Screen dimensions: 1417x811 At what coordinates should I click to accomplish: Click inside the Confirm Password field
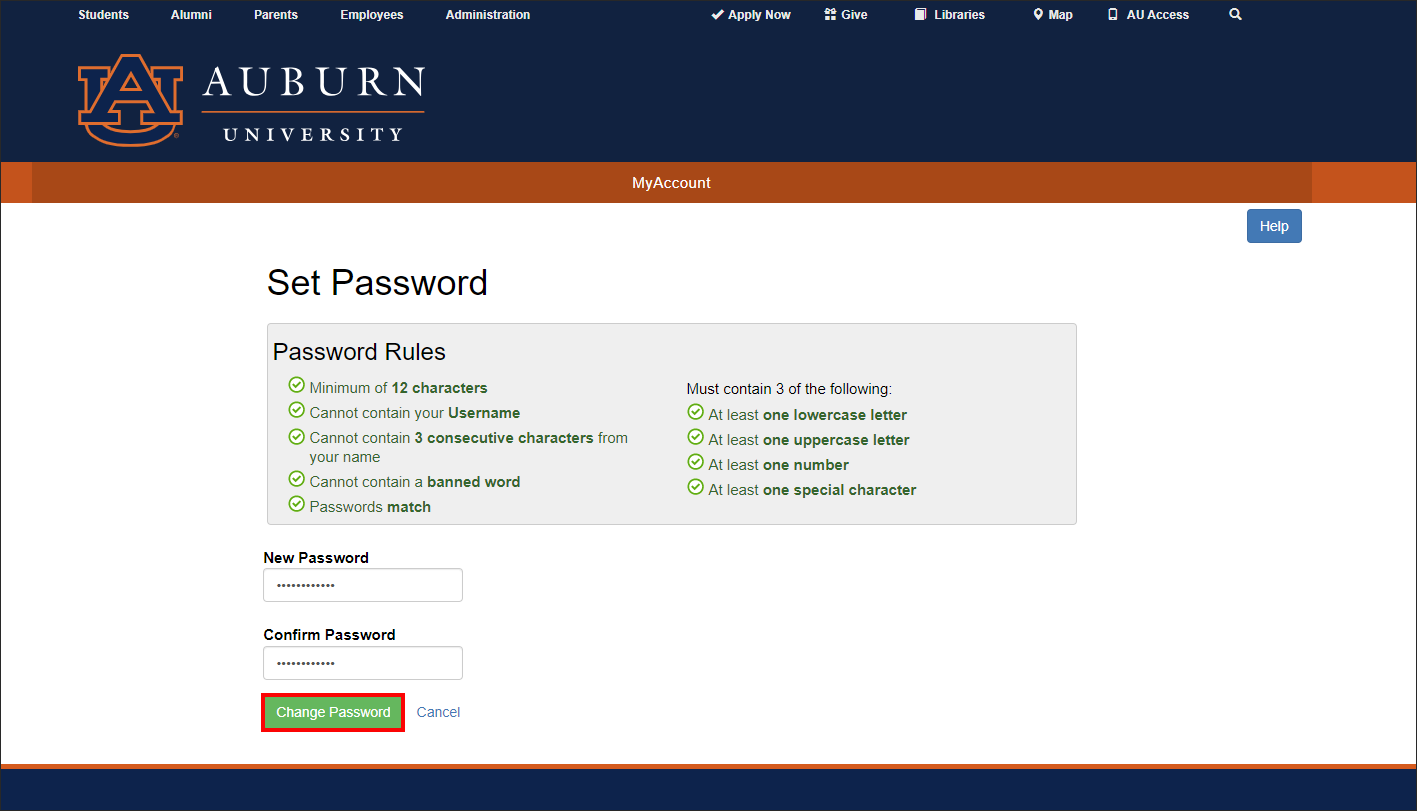362,662
